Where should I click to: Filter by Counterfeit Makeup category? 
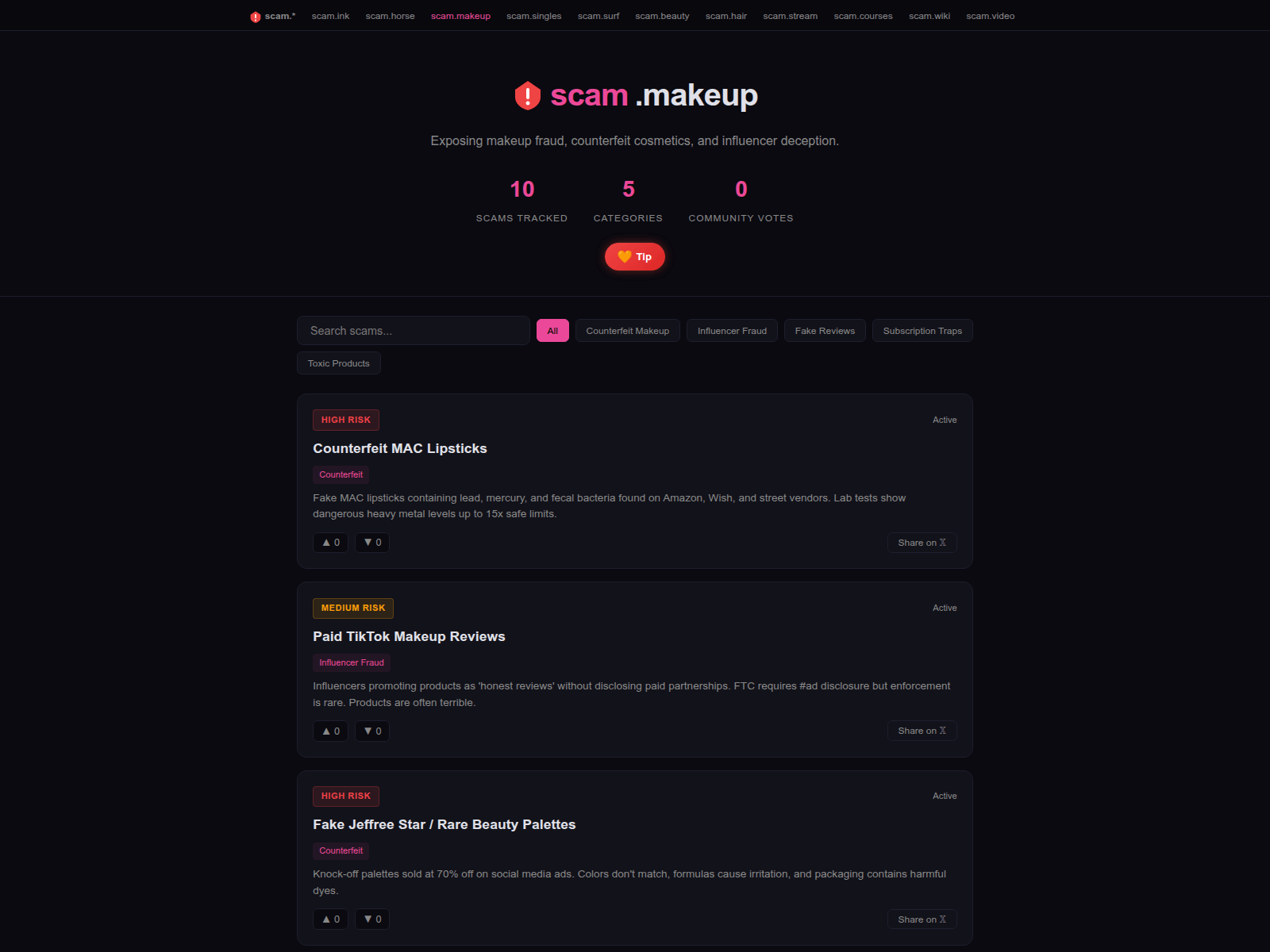[x=628, y=331]
